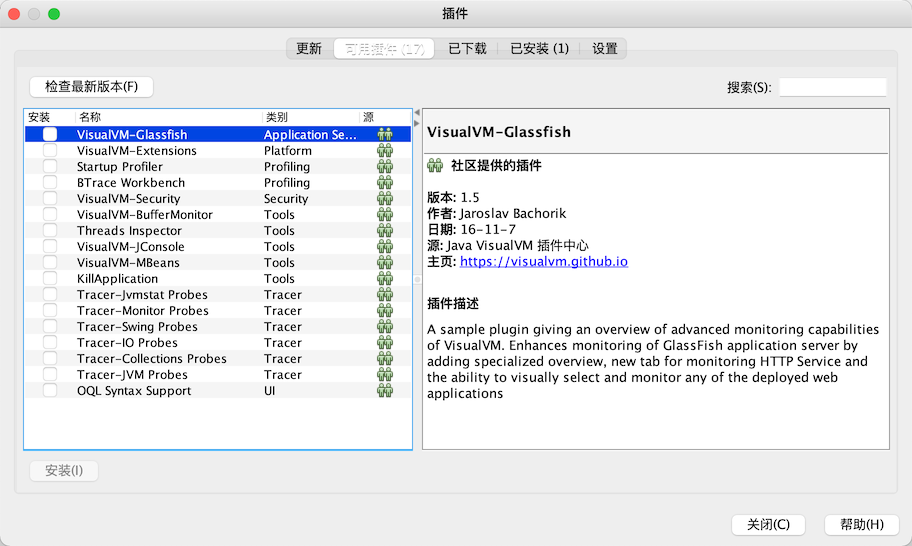Click source icon in OQL Syntax Support row
Screen dimensions: 912x546
point(384,391)
